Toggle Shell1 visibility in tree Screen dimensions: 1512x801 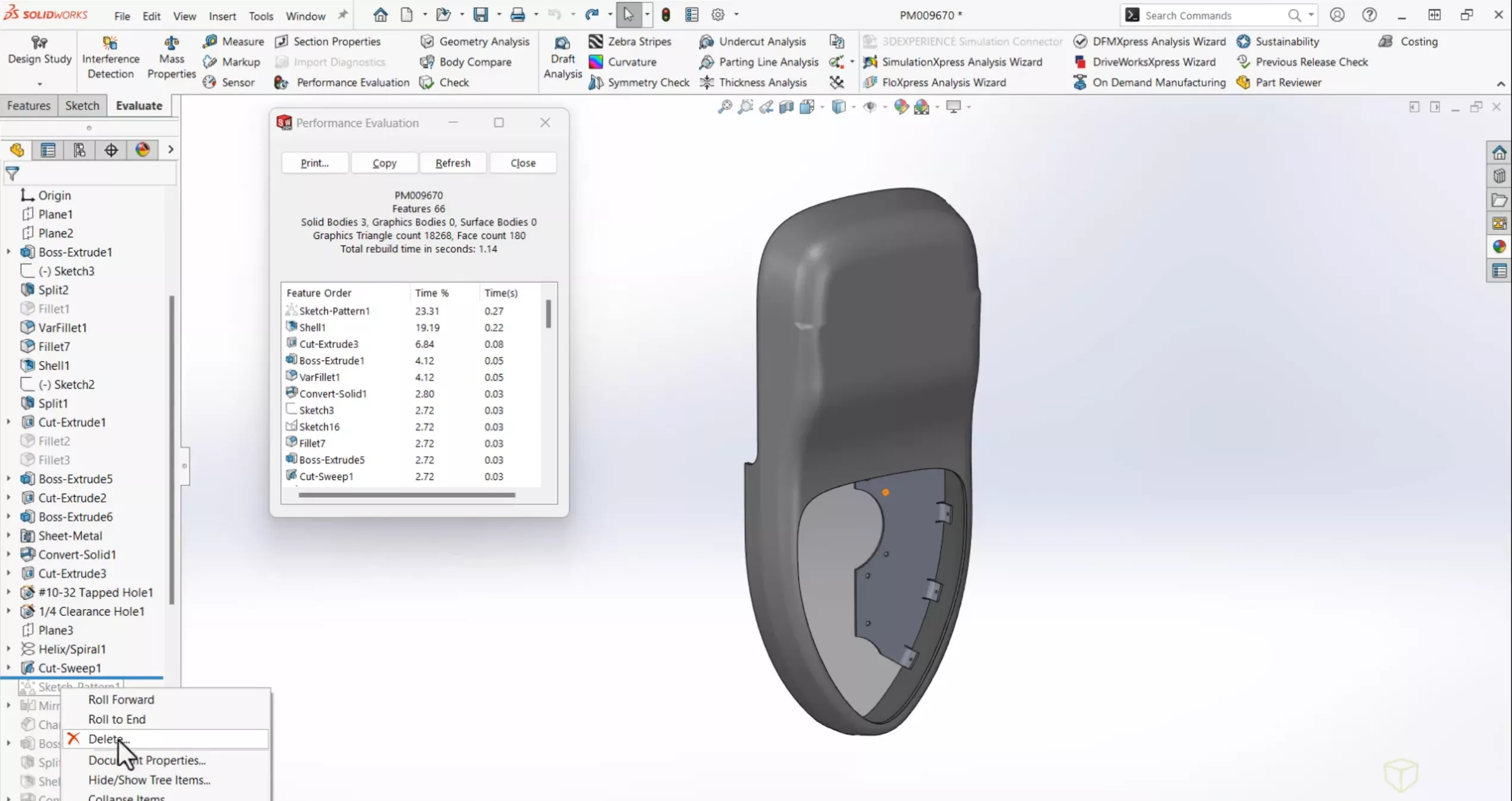tap(9, 364)
